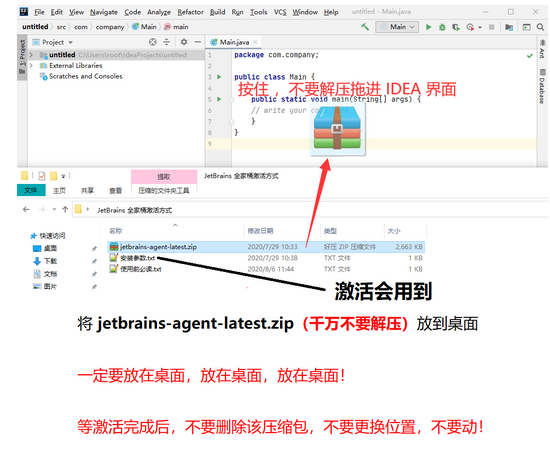
Task: Open the Analyze menu
Action: [159, 12]
